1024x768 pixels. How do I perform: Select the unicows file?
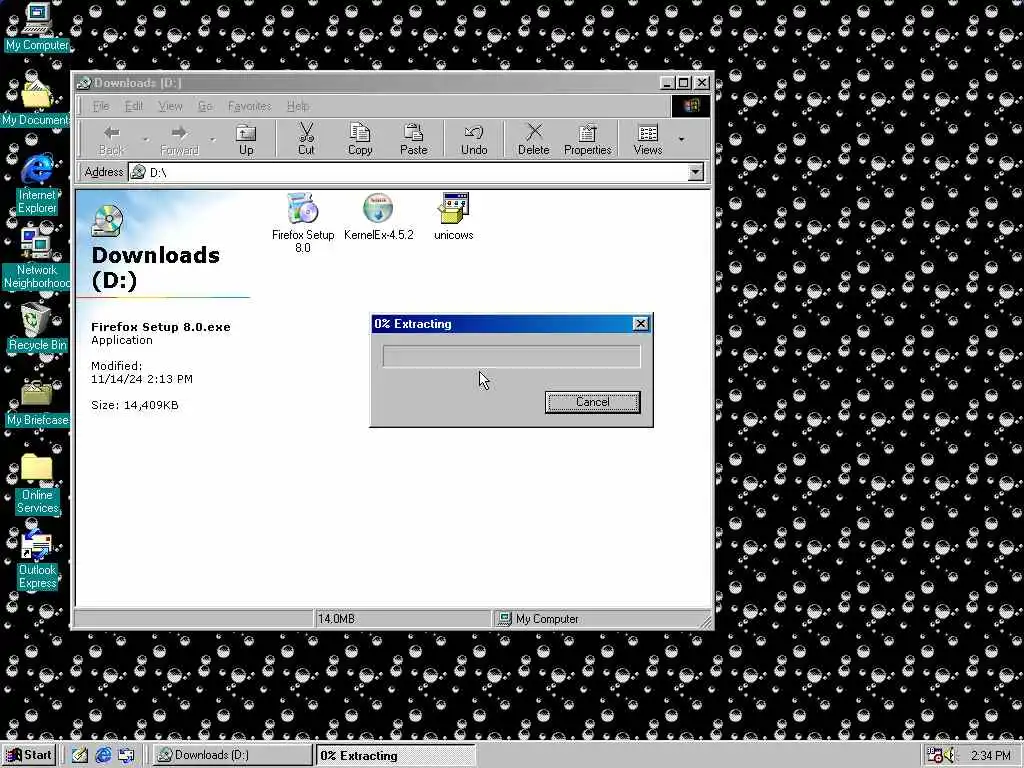tap(453, 217)
